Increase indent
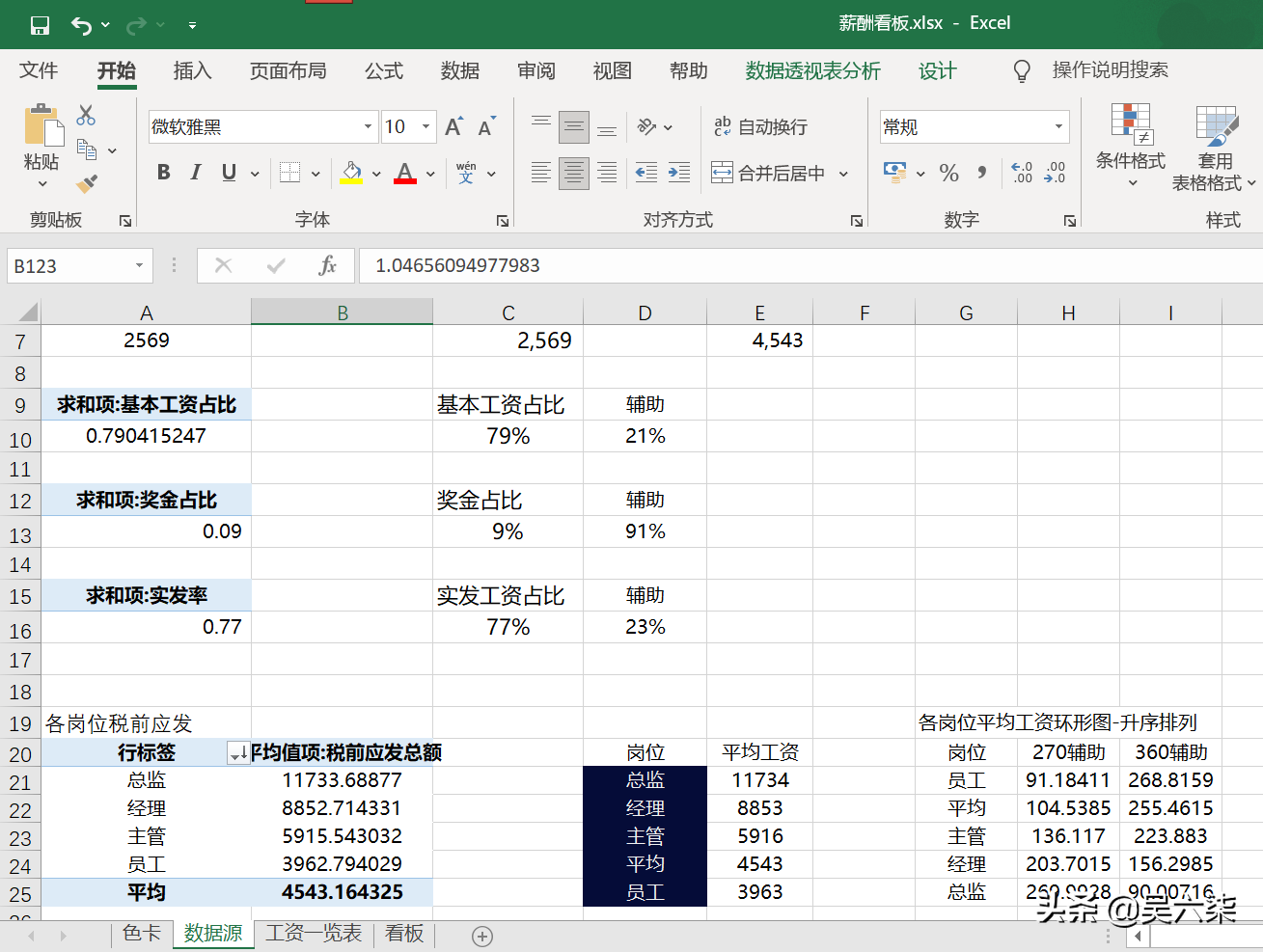The image size is (1263, 952). pos(679,173)
